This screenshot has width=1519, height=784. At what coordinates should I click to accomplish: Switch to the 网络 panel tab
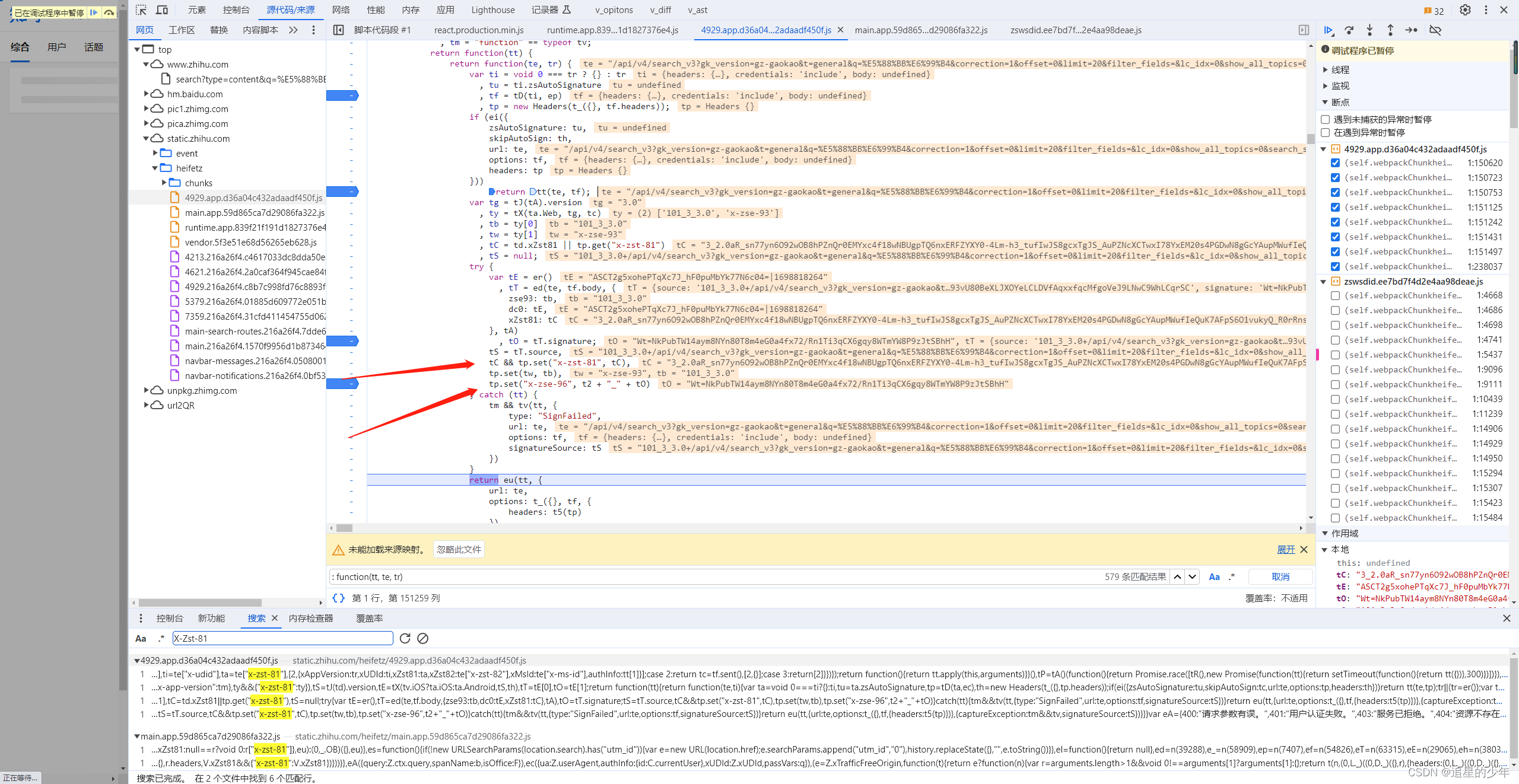point(341,10)
